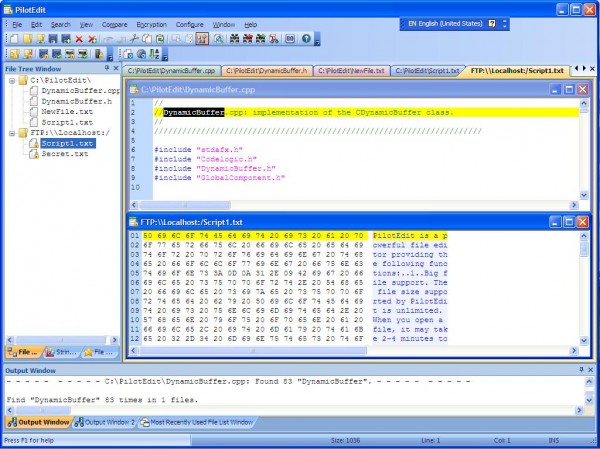Toggle the highlighted hex mode toolbar button
The width and height of the screenshot is (600, 449).
202,38
